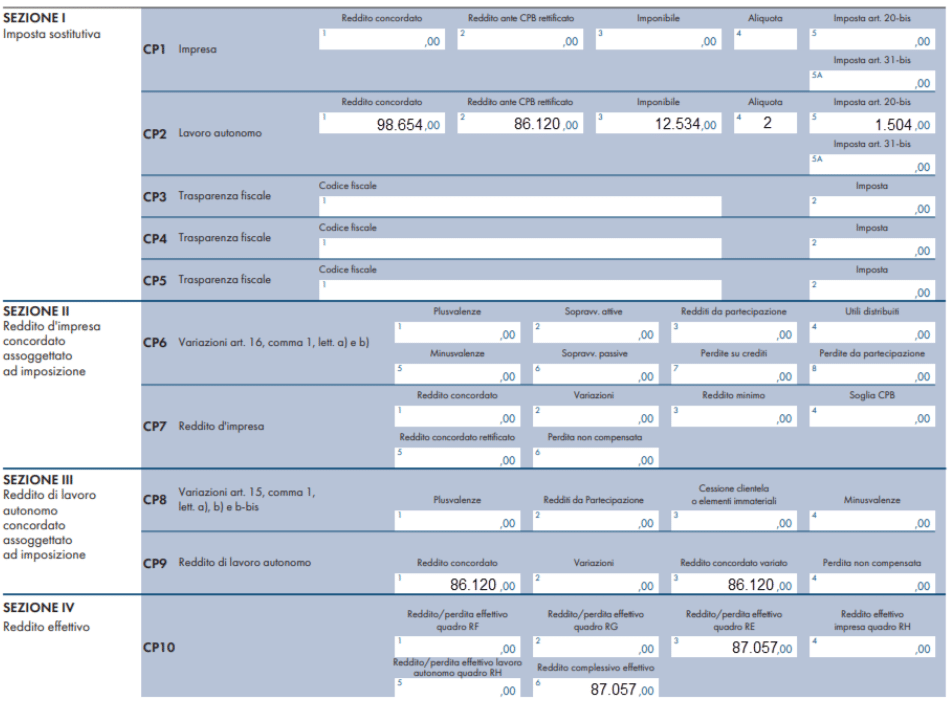
Task: Click the CP1 Impresa Reddito concordato field
Action: (x=381, y=40)
